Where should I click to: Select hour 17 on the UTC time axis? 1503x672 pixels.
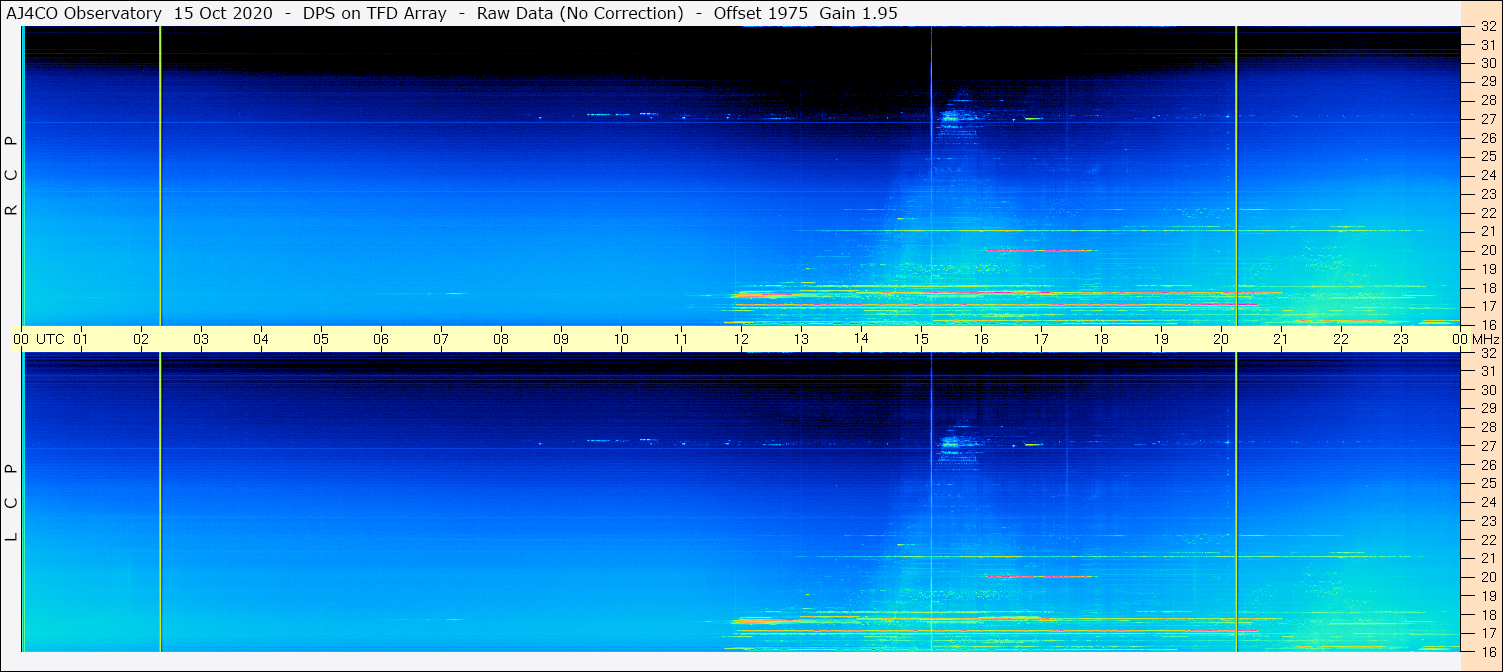1041,339
